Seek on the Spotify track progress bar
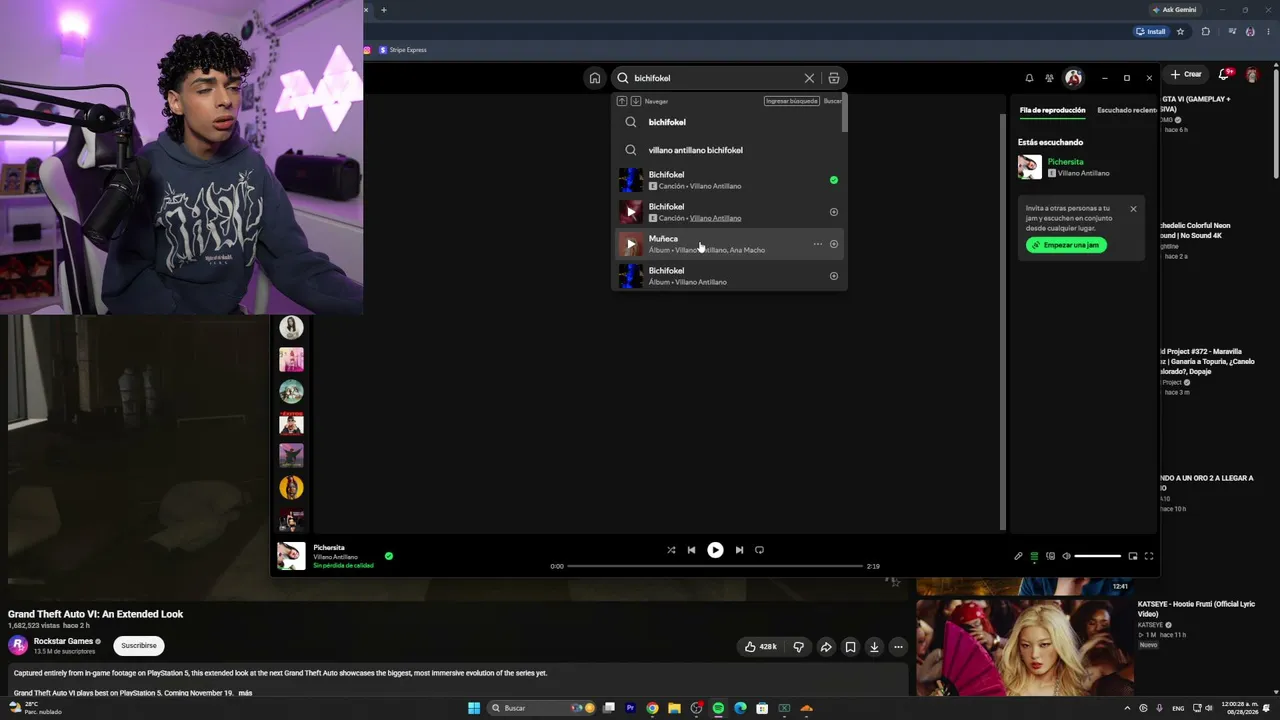1280x720 pixels. point(715,566)
